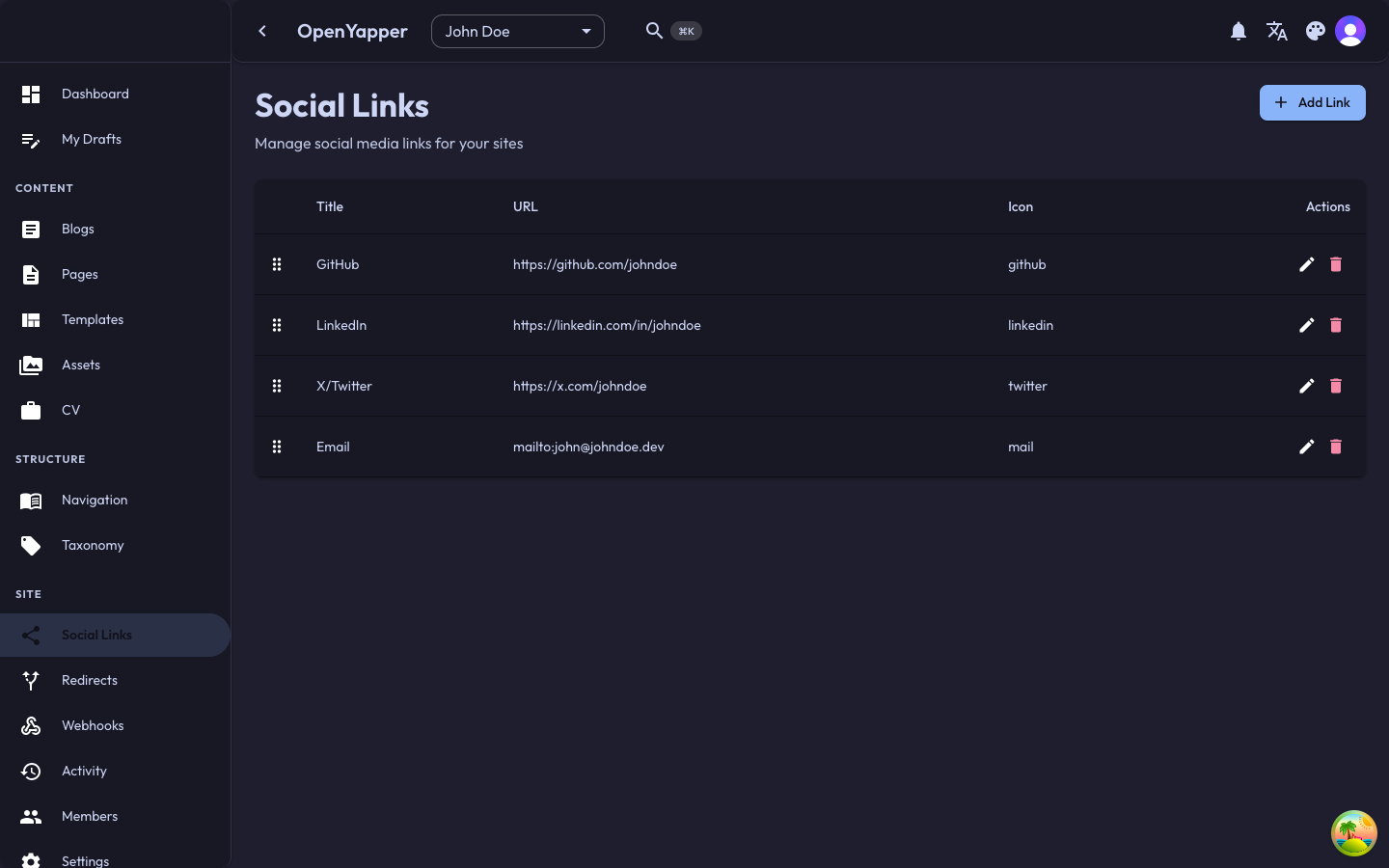Screen dimensions: 1389x868
Task: Click the drag handle next to LinkedIn
Action: pos(277,325)
